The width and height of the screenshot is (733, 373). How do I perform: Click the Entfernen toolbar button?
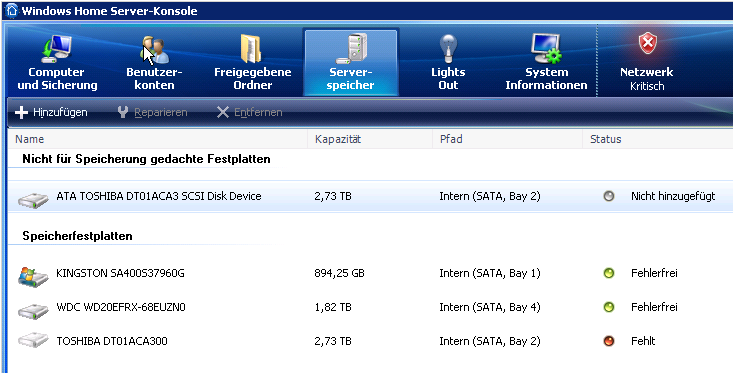(250, 112)
